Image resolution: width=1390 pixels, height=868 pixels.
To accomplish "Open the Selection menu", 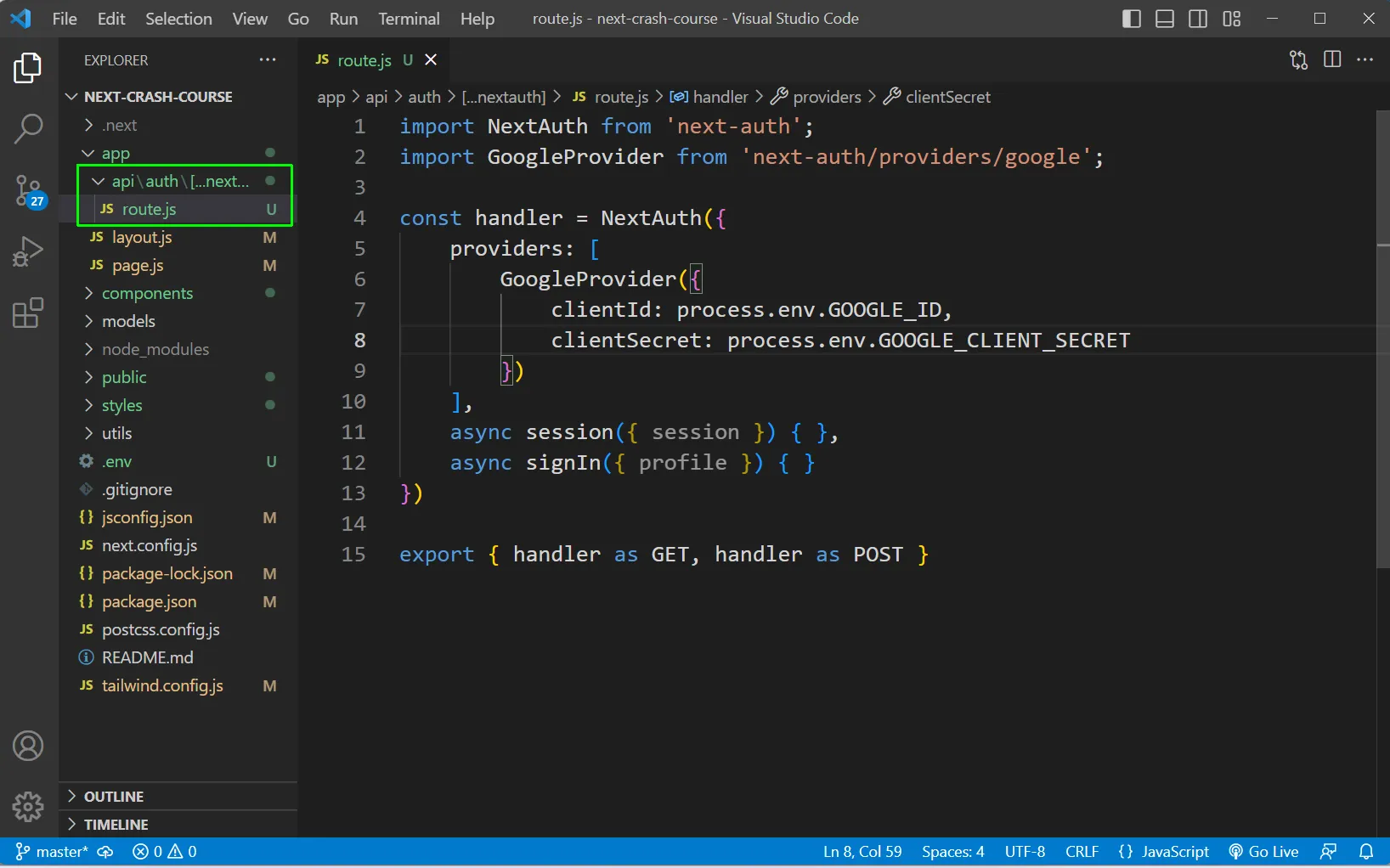I will (178, 19).
